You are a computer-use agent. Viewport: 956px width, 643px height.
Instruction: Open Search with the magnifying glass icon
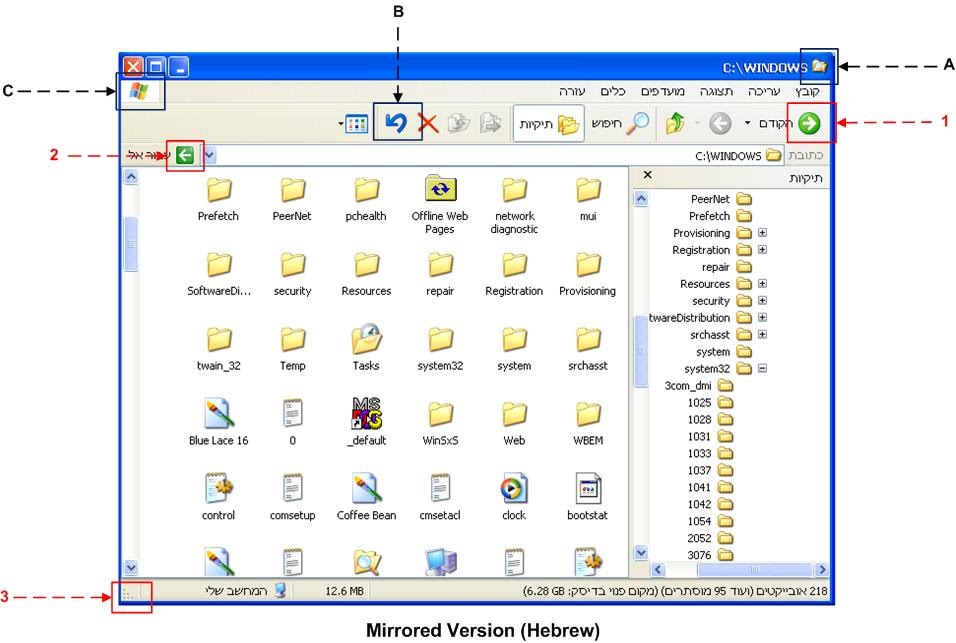(637, 123)
